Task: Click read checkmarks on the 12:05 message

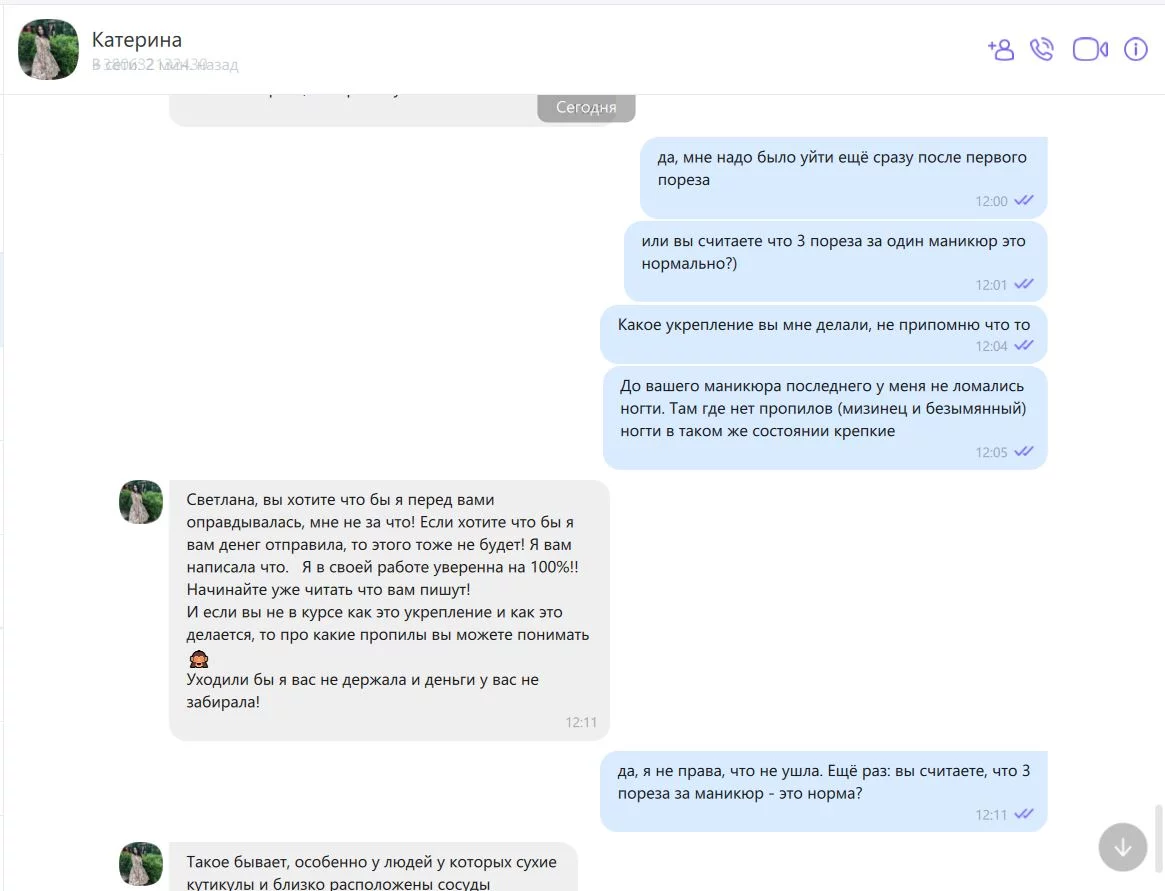Action: [x=1024, y=452]
